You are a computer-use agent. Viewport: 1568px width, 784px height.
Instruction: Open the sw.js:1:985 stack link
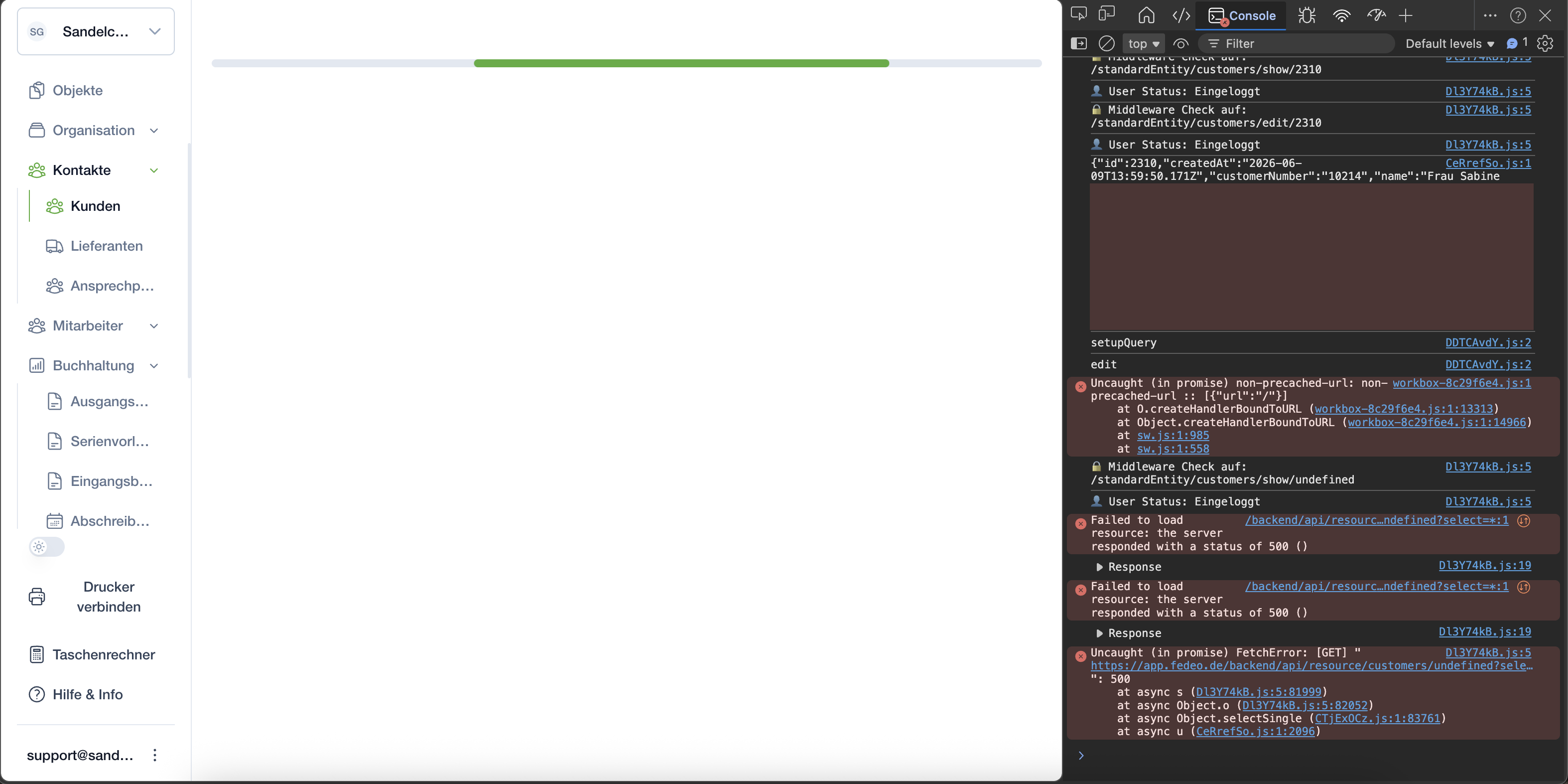[x=1173, y=435]
